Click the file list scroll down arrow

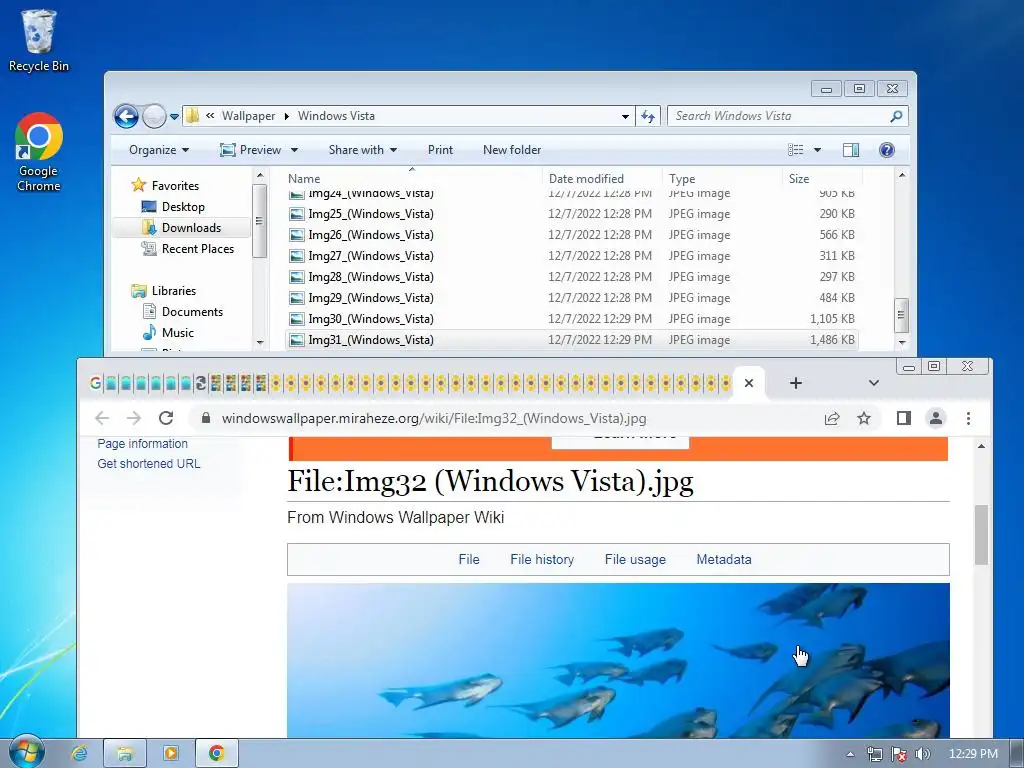[x=902, y=342]
